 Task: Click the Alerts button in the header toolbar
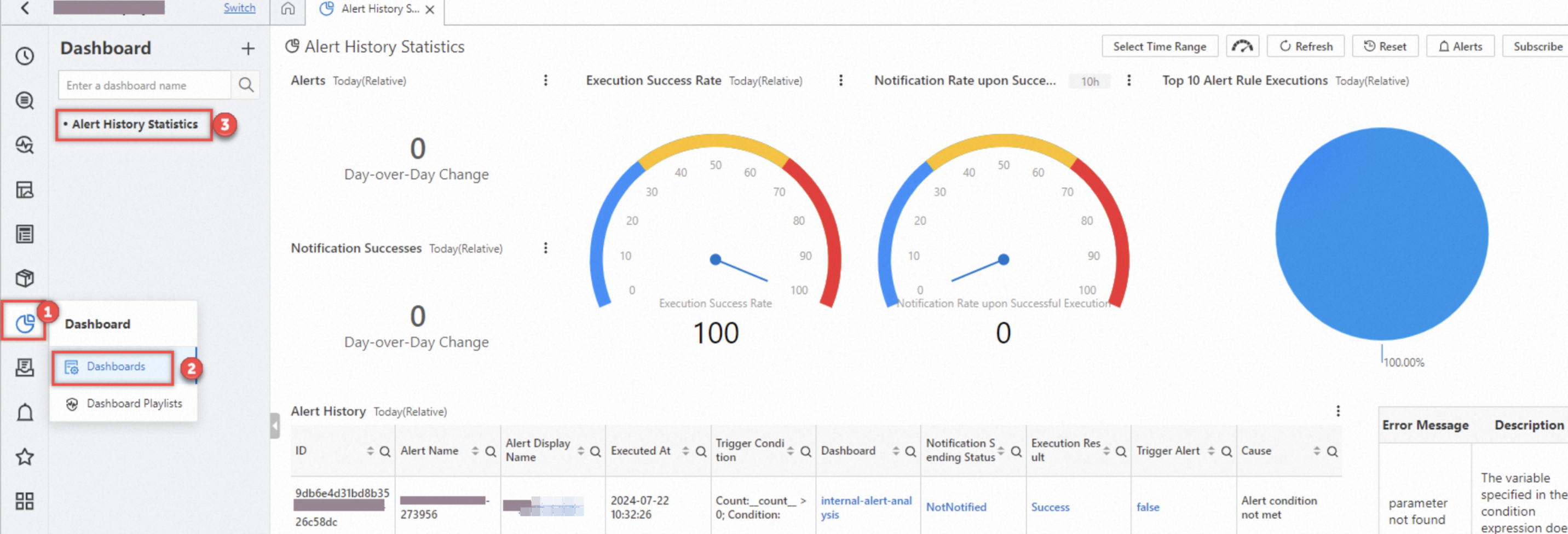coord(1460,46)
